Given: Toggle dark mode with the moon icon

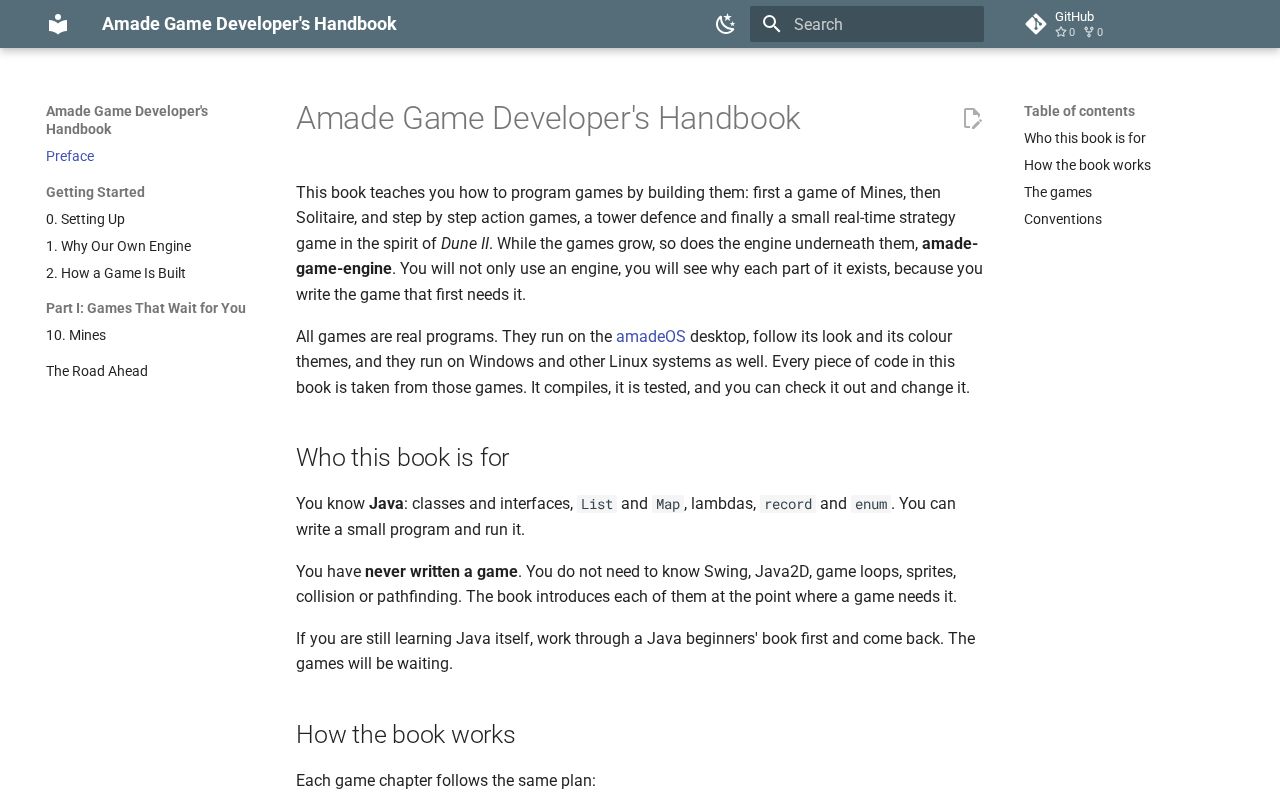Looking at the screenshot, I should coord(726,24).
